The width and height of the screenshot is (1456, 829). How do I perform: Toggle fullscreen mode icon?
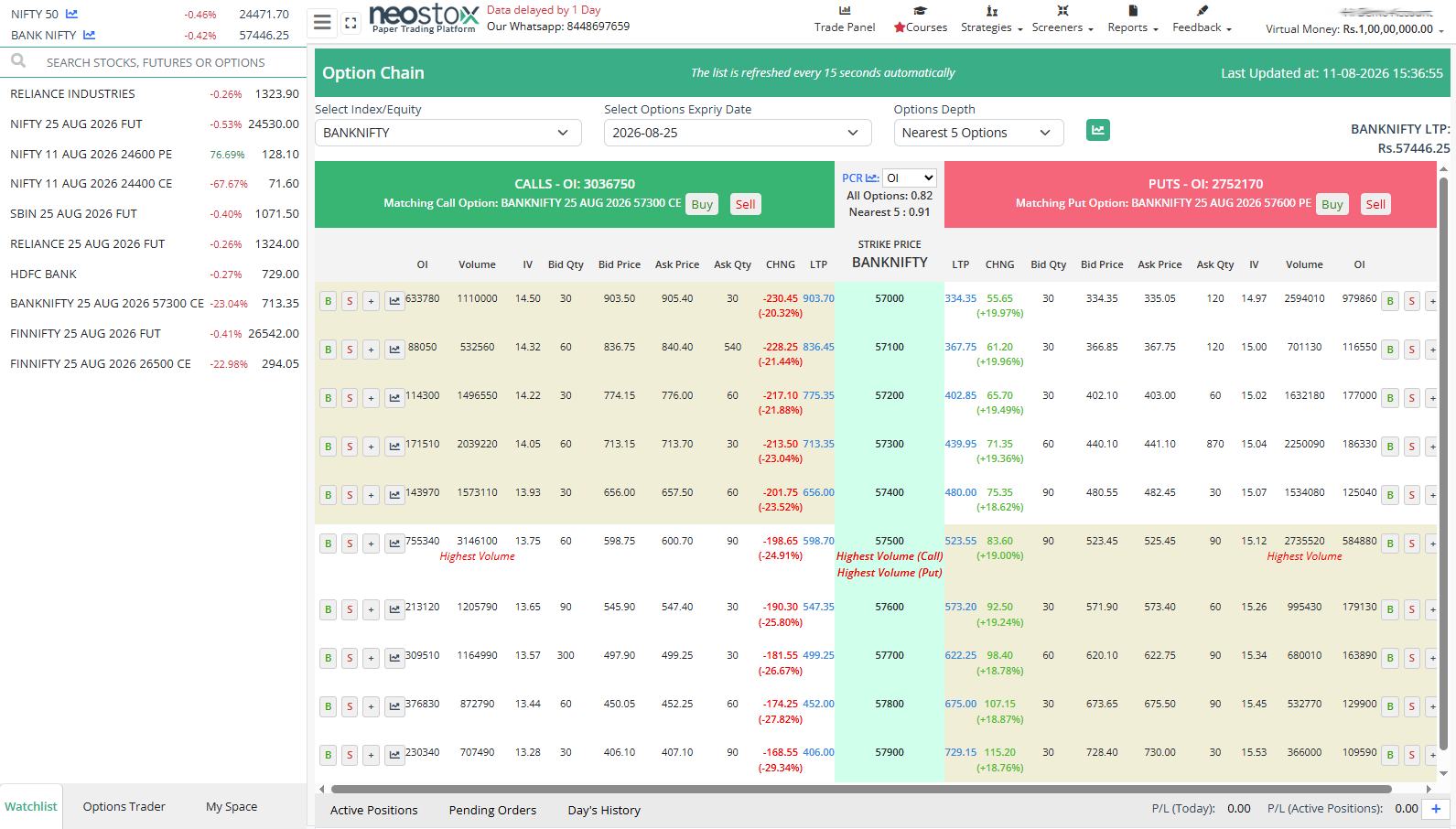[351, 24]
